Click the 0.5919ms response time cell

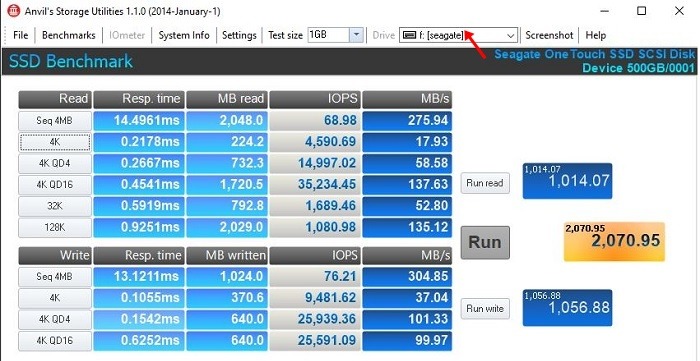139,206
